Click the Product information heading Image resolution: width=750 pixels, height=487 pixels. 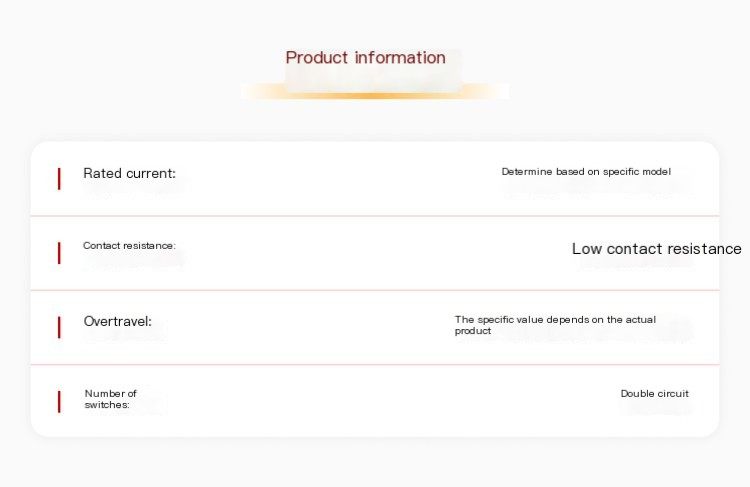click(365, 57)
